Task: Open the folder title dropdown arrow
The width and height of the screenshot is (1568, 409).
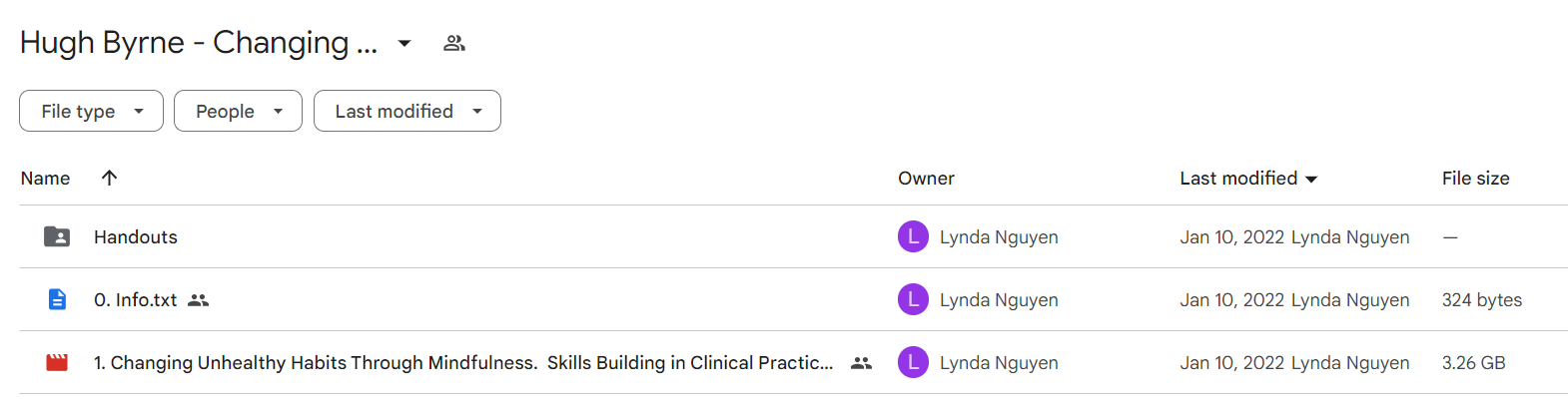Action: (x=404, y=43)
